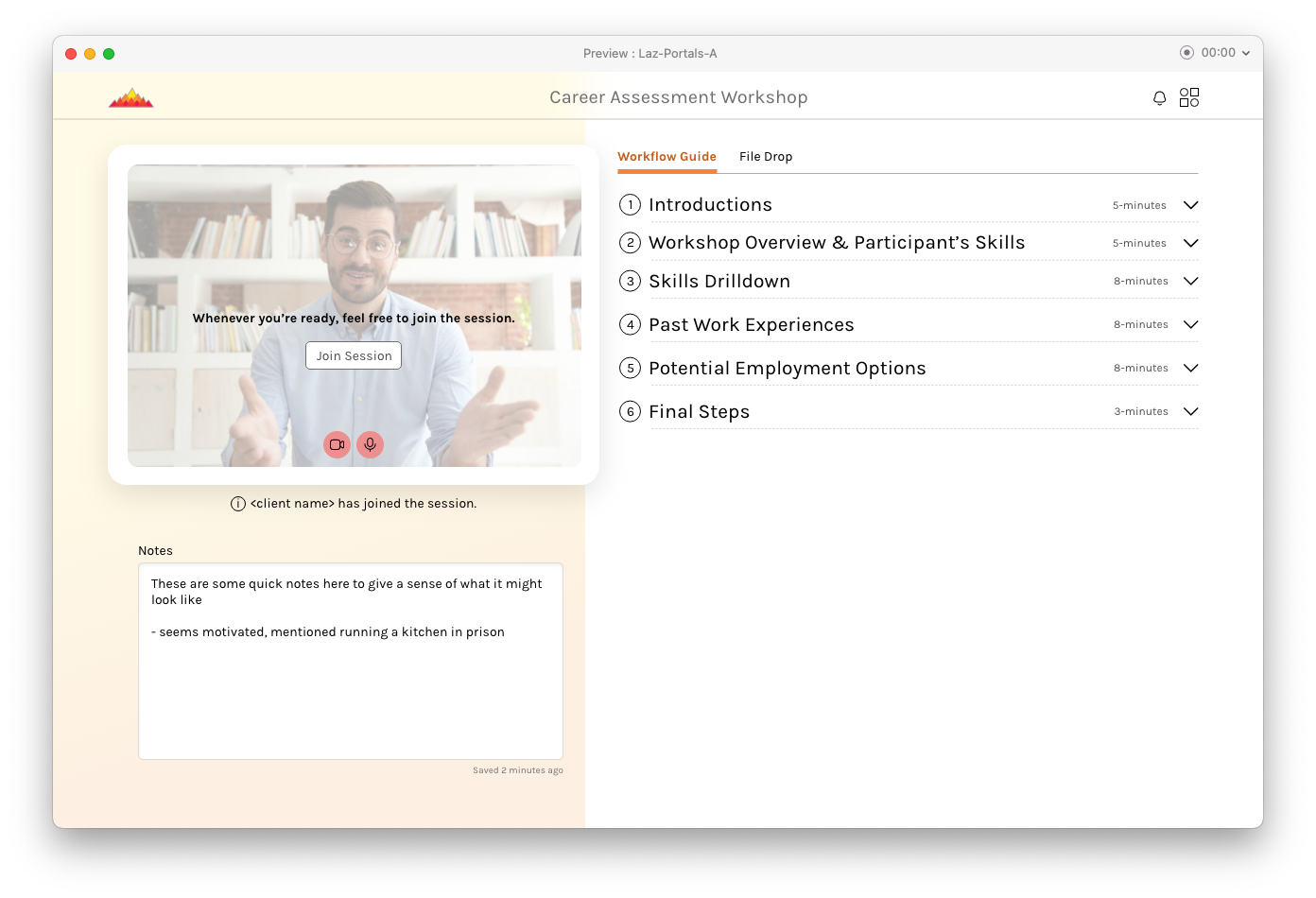
Task: Click the Potential Employment Options heading
Action: tap(788, 369)
